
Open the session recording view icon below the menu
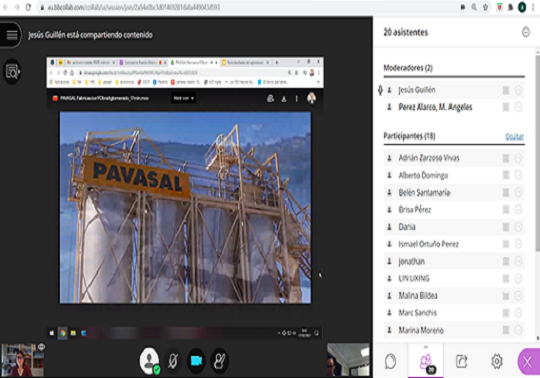(12, 72)
